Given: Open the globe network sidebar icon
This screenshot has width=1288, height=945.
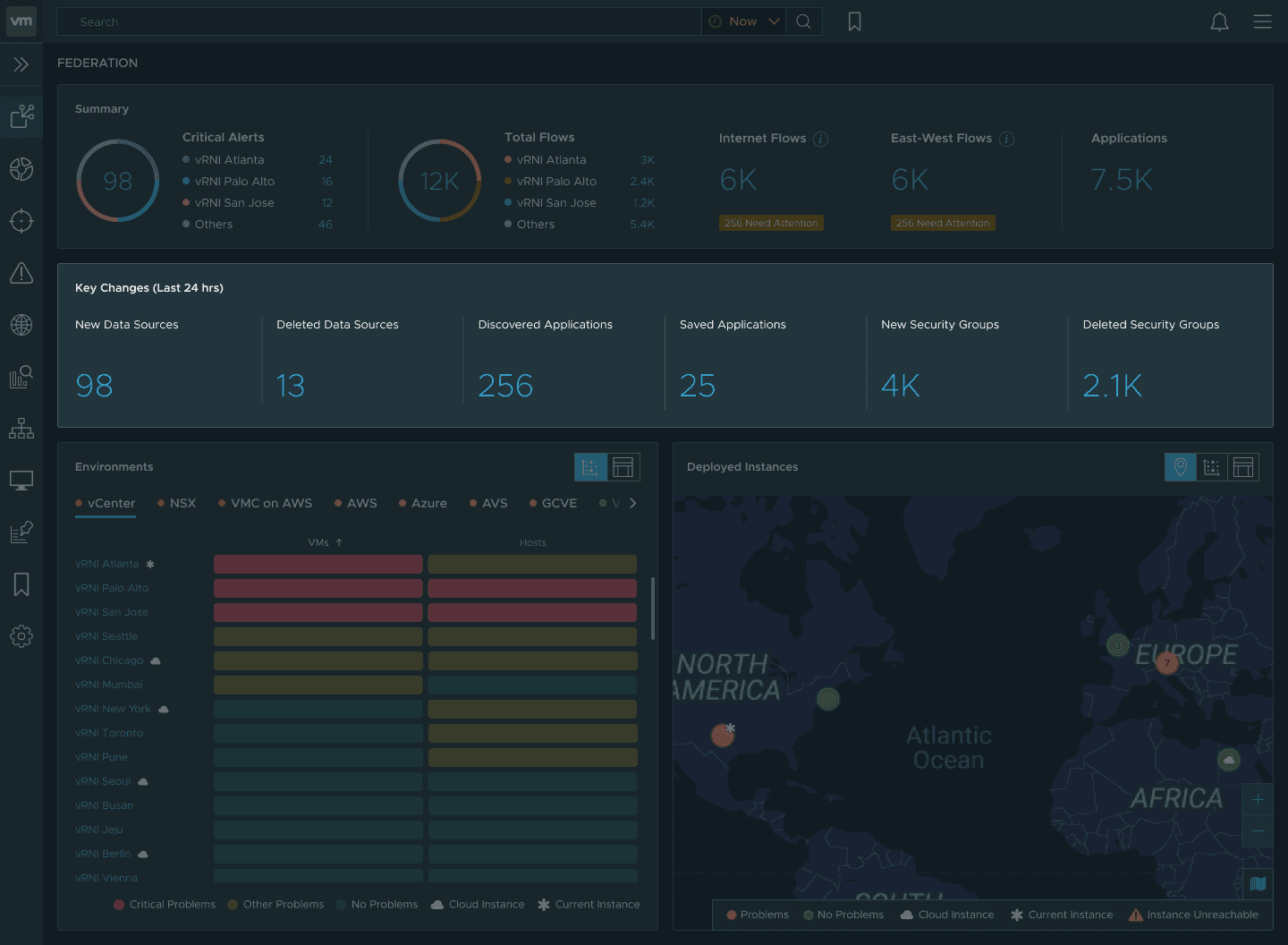Looking at the screenshot, I should coord(21,325).
